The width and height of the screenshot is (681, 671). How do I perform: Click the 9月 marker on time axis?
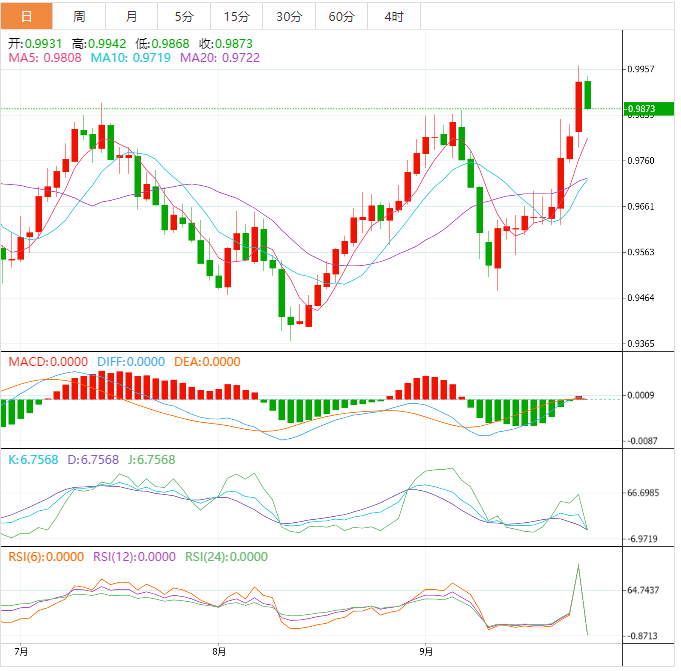[427, 651]
